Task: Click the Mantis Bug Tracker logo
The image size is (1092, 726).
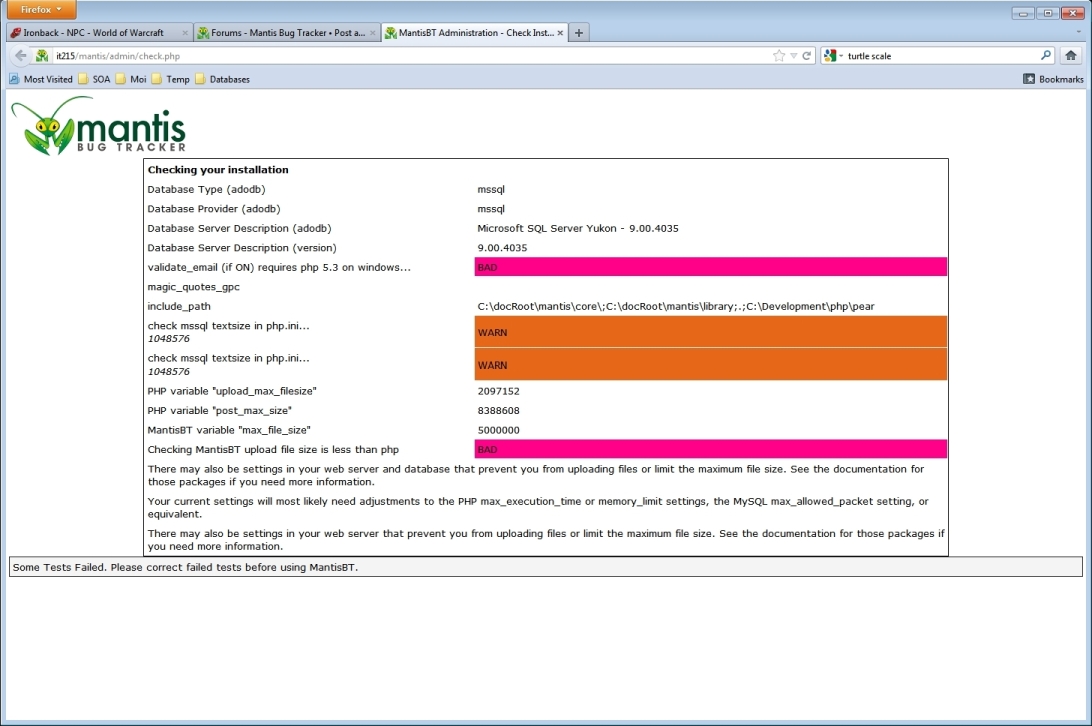Action: tap(98, 125)
